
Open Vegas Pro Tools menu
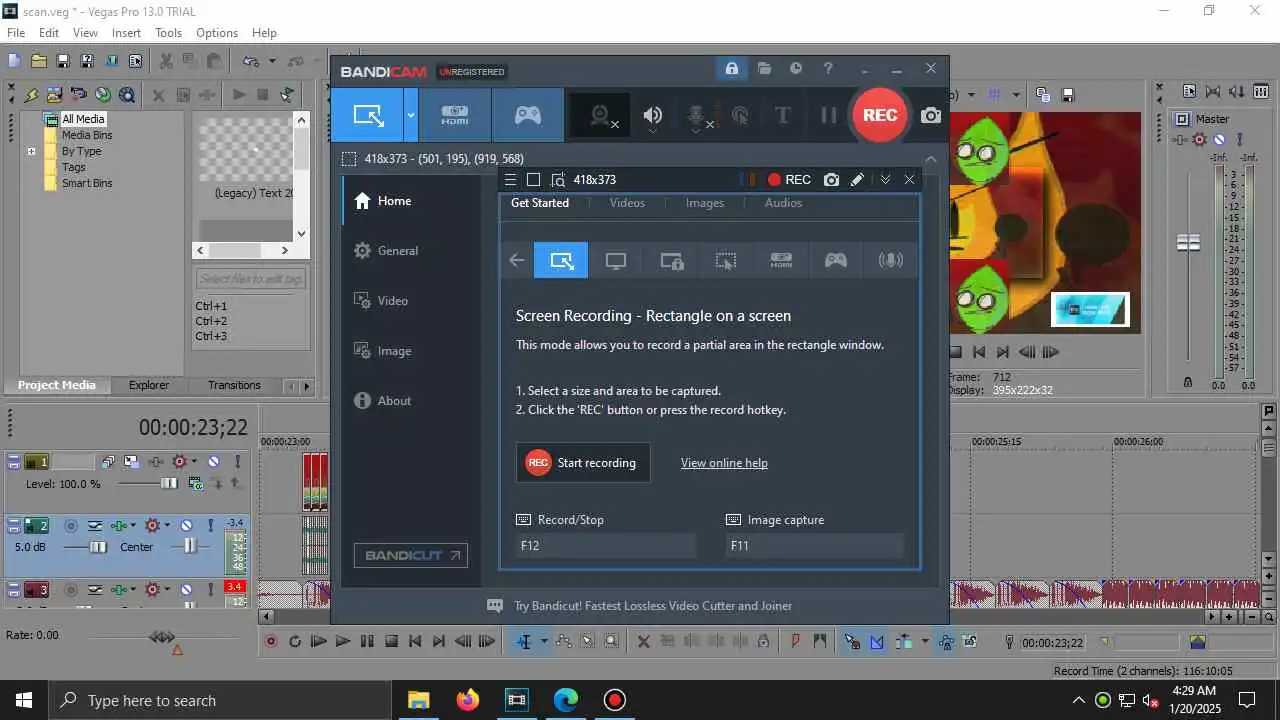[x=168, y=33]
